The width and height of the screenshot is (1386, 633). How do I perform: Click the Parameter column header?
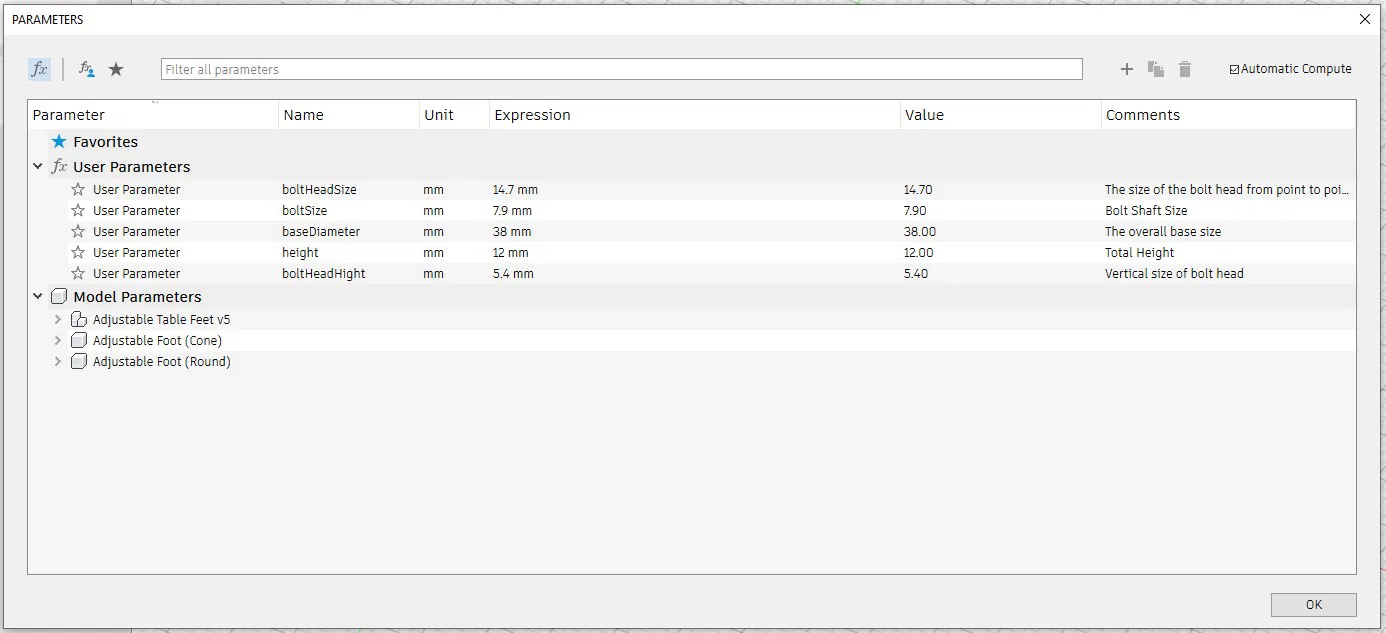click(x=153, y=115)
